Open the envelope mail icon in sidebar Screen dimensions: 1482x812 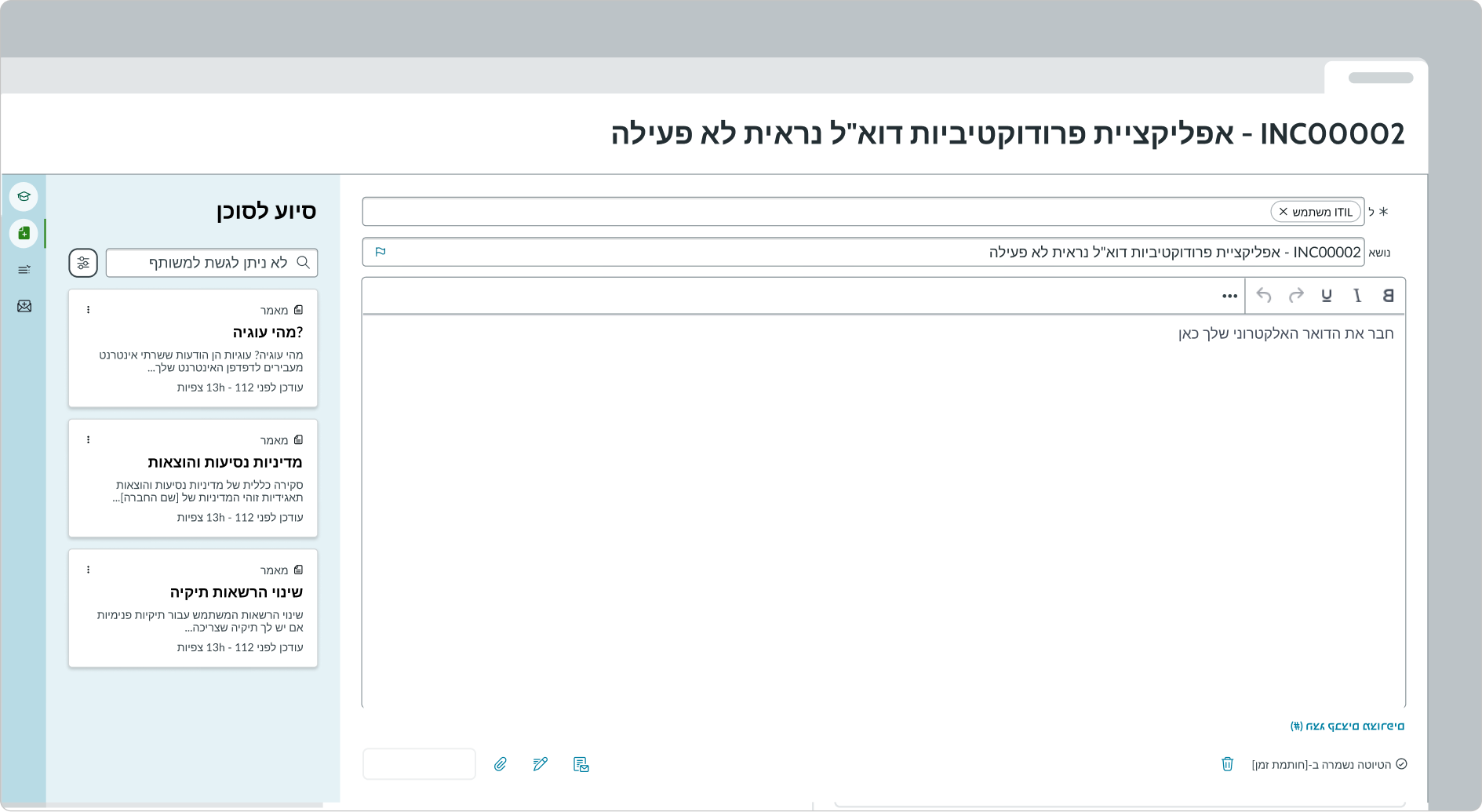pyautogui.click(x=24, y=306)
